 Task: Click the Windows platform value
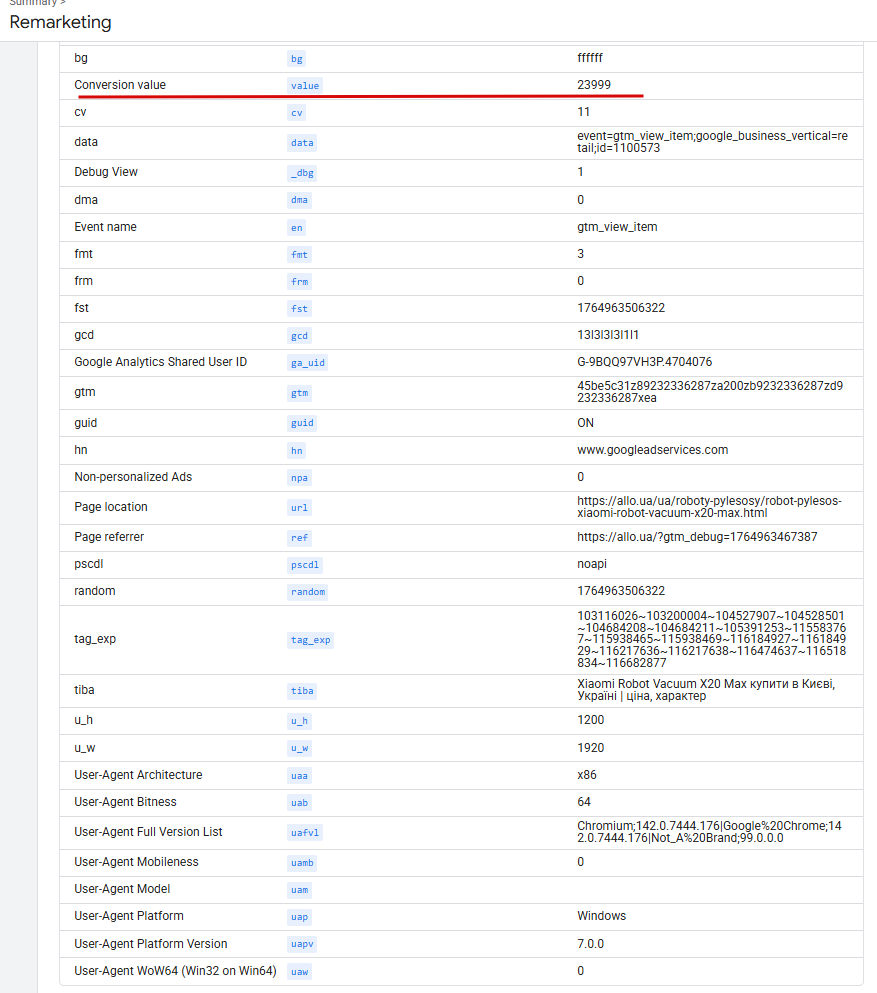pyautogui.click(x=601, y=916)
